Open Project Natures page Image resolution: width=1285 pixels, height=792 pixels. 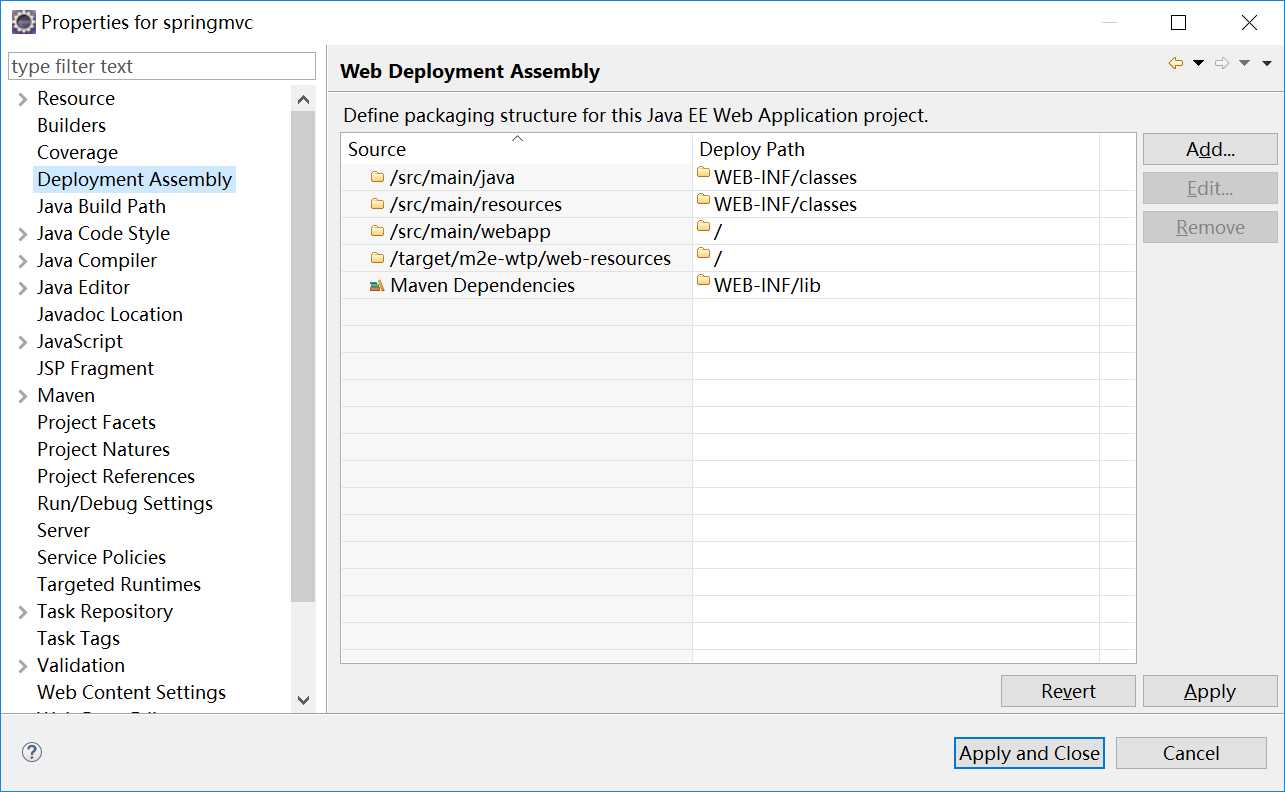(x=103, y=449)
